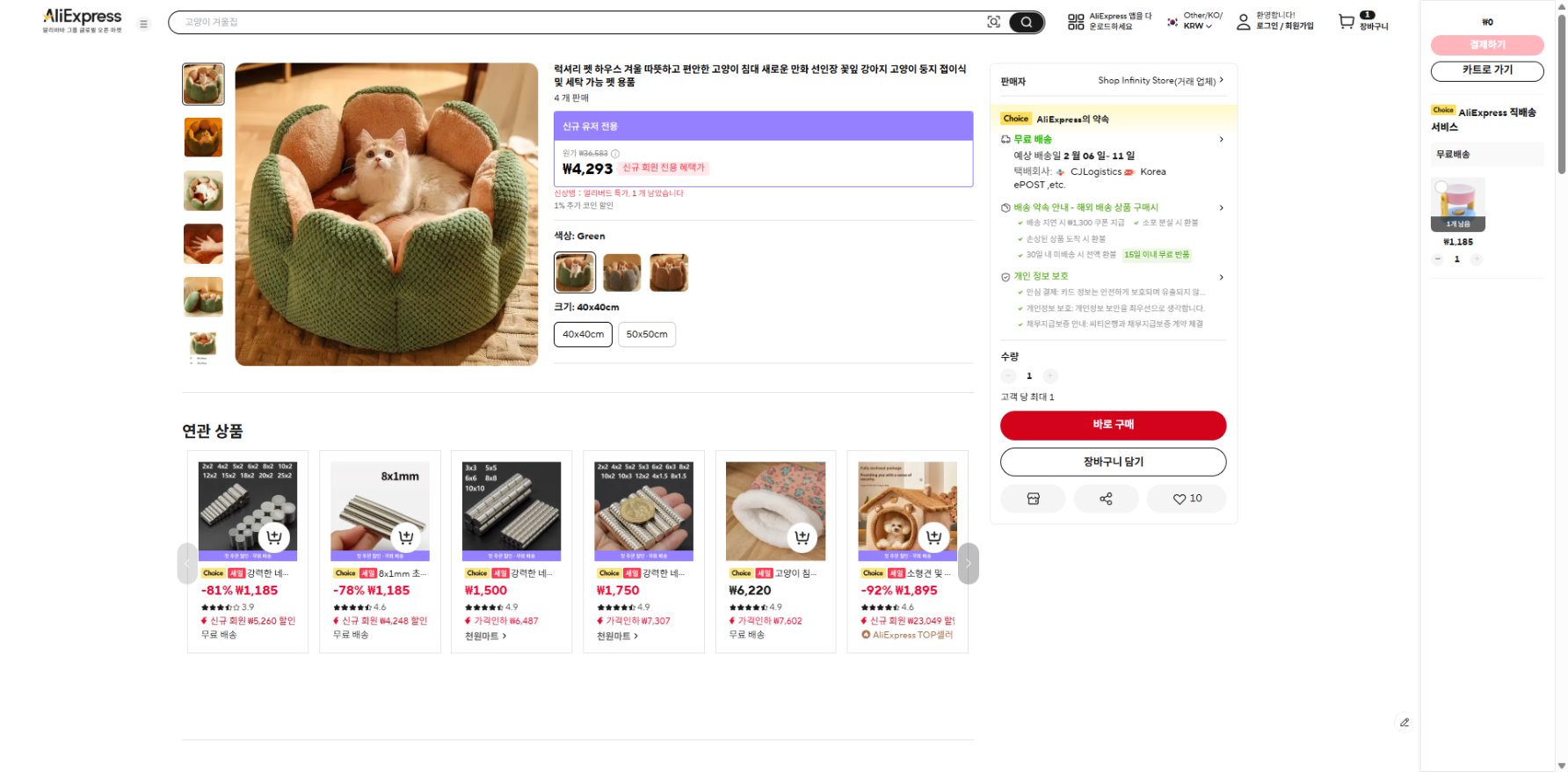This screenshot has height=772, width=1568.
Task: Select the 50x50cm size option
Action: tap(646, 334)
